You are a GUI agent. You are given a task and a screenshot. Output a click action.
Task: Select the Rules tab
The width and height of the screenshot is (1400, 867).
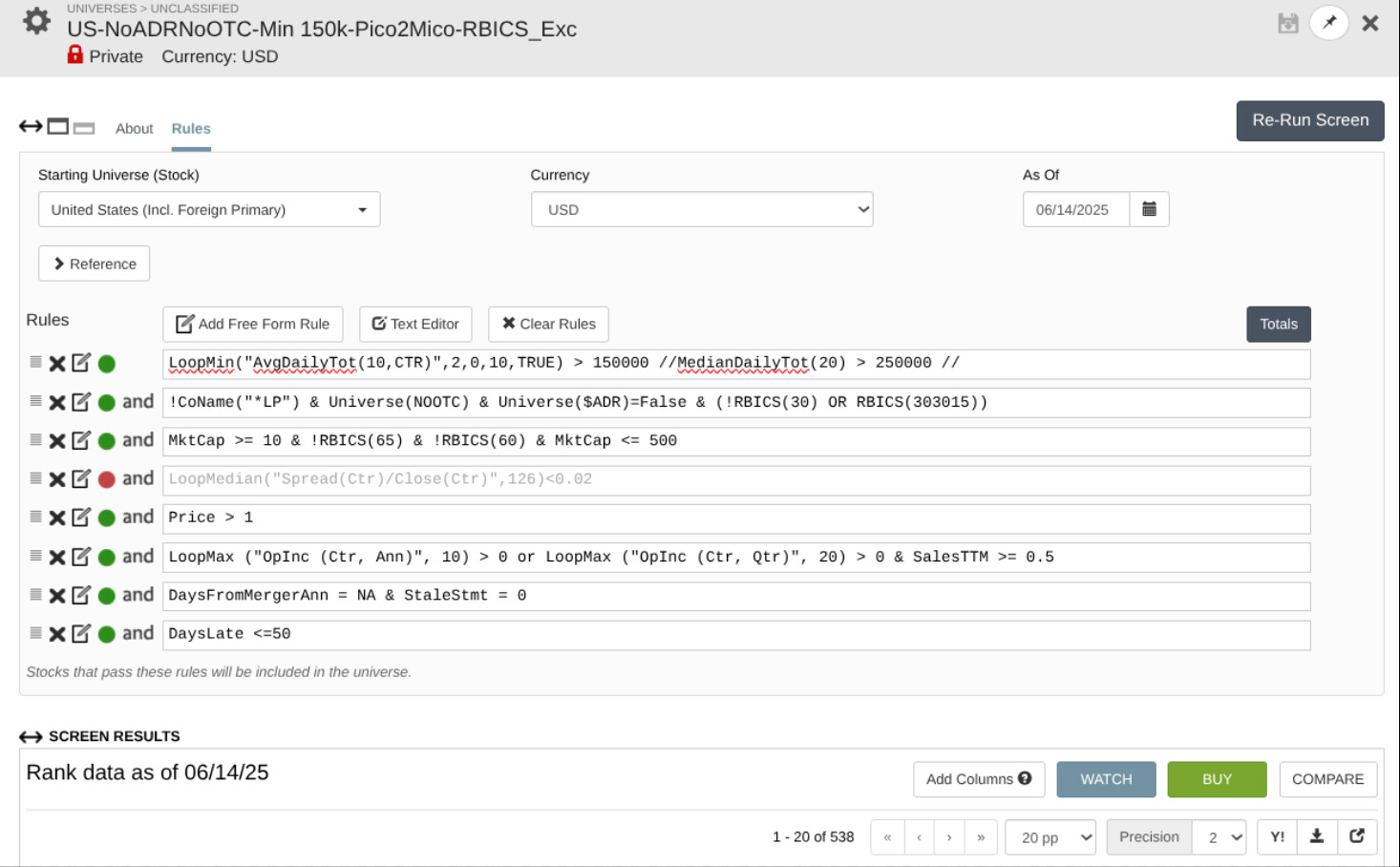(x=191, y=128)
